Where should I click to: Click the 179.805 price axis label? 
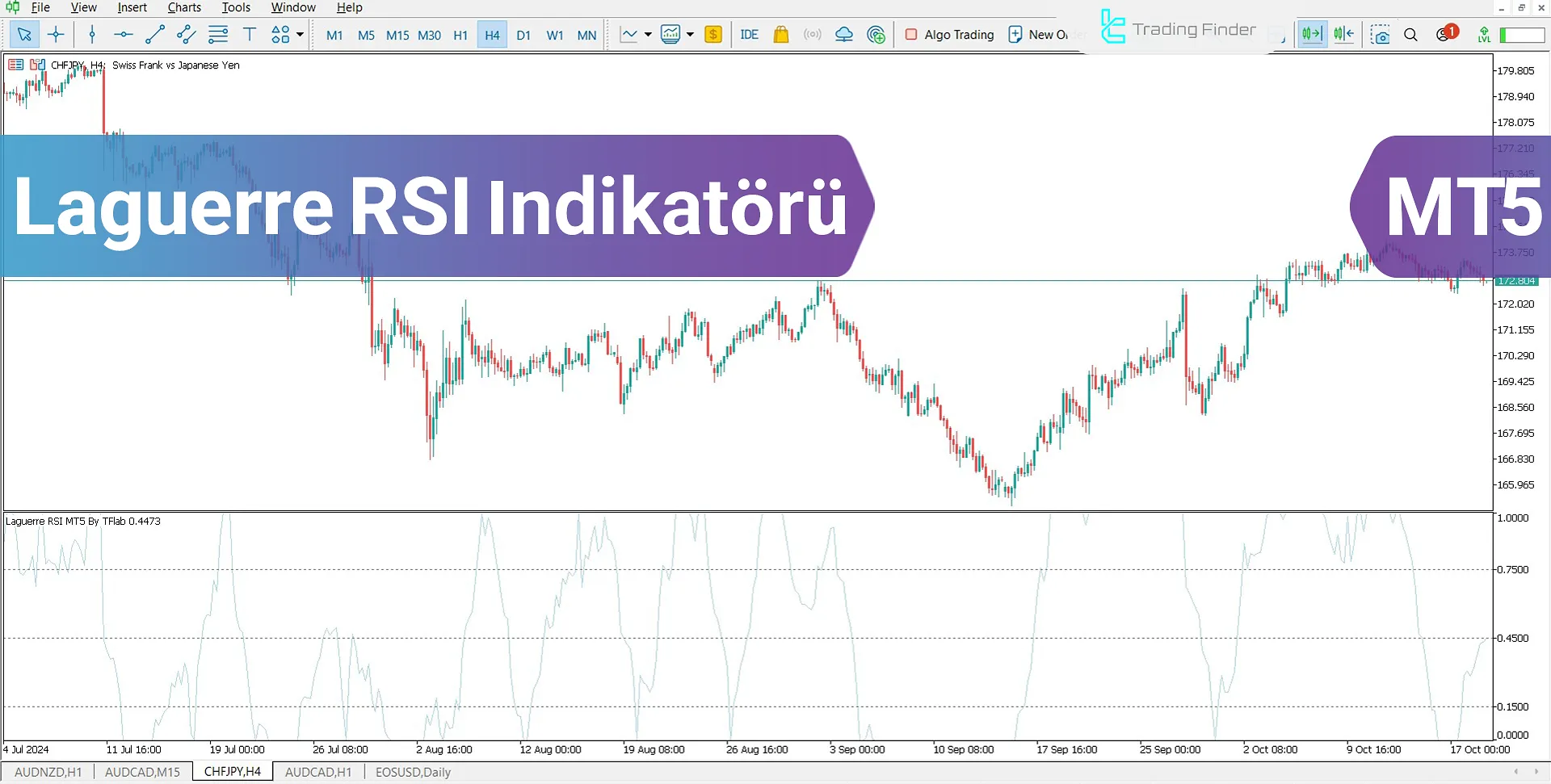(x=1515, y=70)
